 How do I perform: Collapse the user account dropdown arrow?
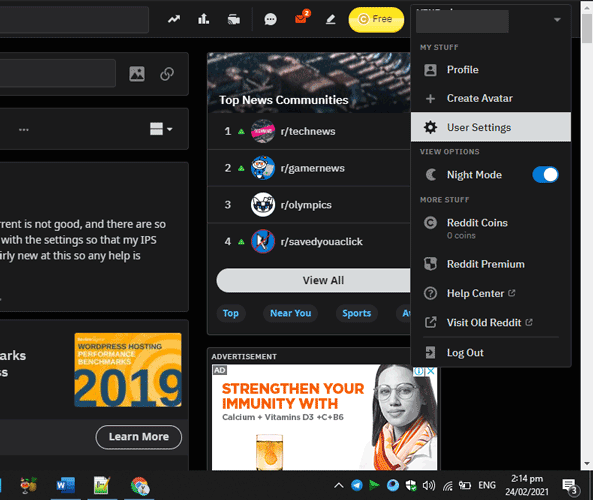[x=557, y=20]
